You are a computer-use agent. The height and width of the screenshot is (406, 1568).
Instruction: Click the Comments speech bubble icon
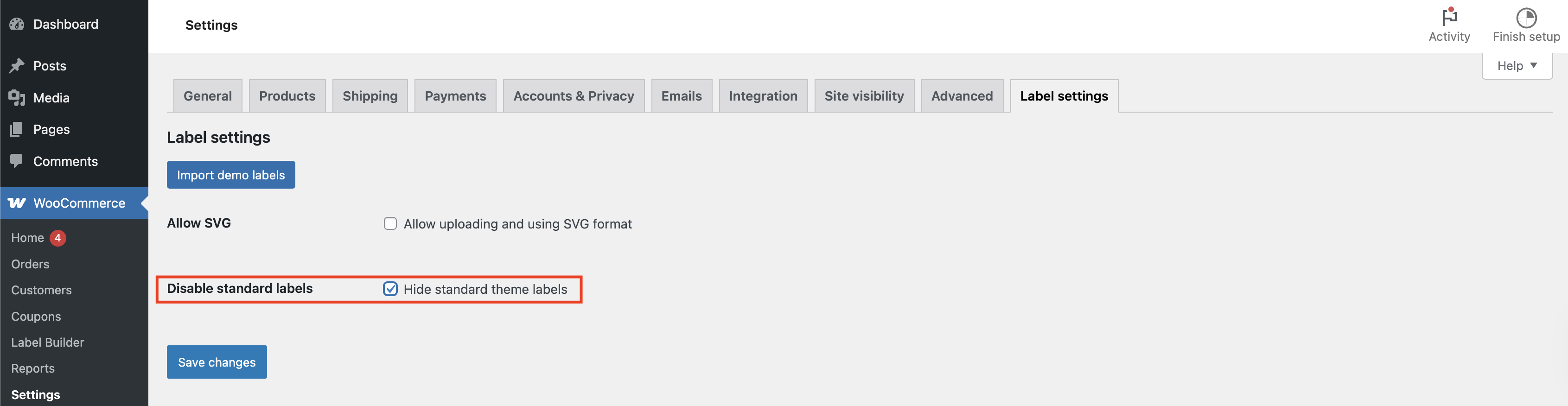(16, 161)
